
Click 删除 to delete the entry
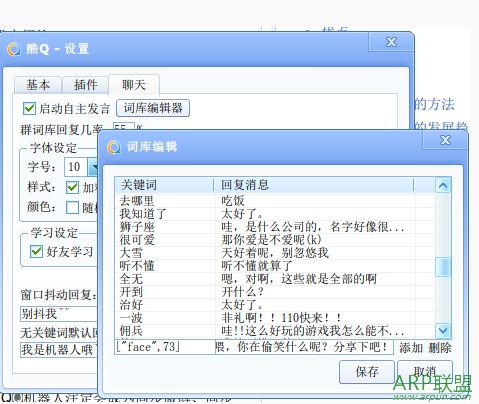click(440, 348)
